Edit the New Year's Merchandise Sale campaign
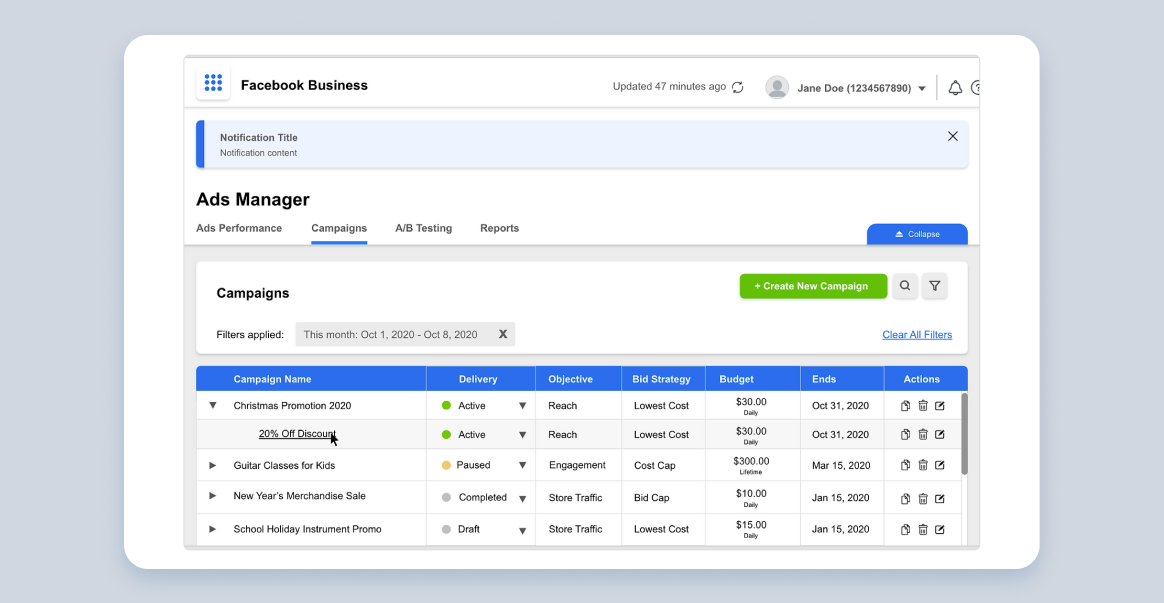This screenshot has width=1164, height=603. click(940, 498)
